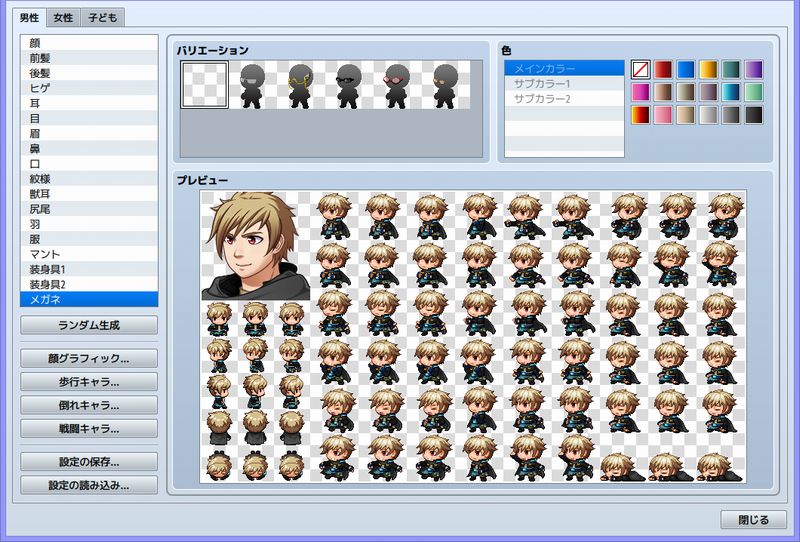The image size is (800, 542).
Task: Switch to the 男性 tab
Action: [29, 18]
